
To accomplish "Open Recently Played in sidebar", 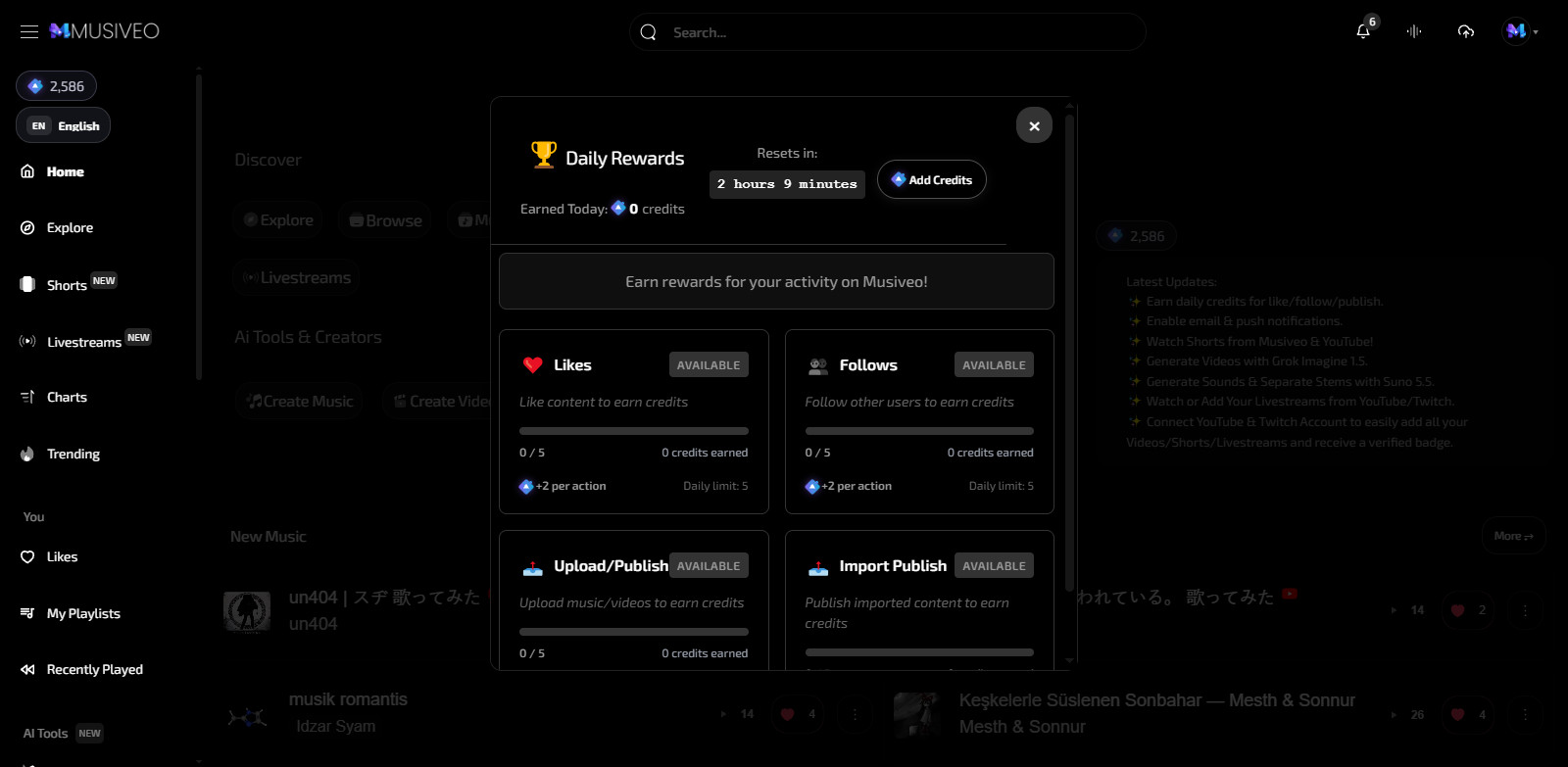I will (x=95, y=669).
